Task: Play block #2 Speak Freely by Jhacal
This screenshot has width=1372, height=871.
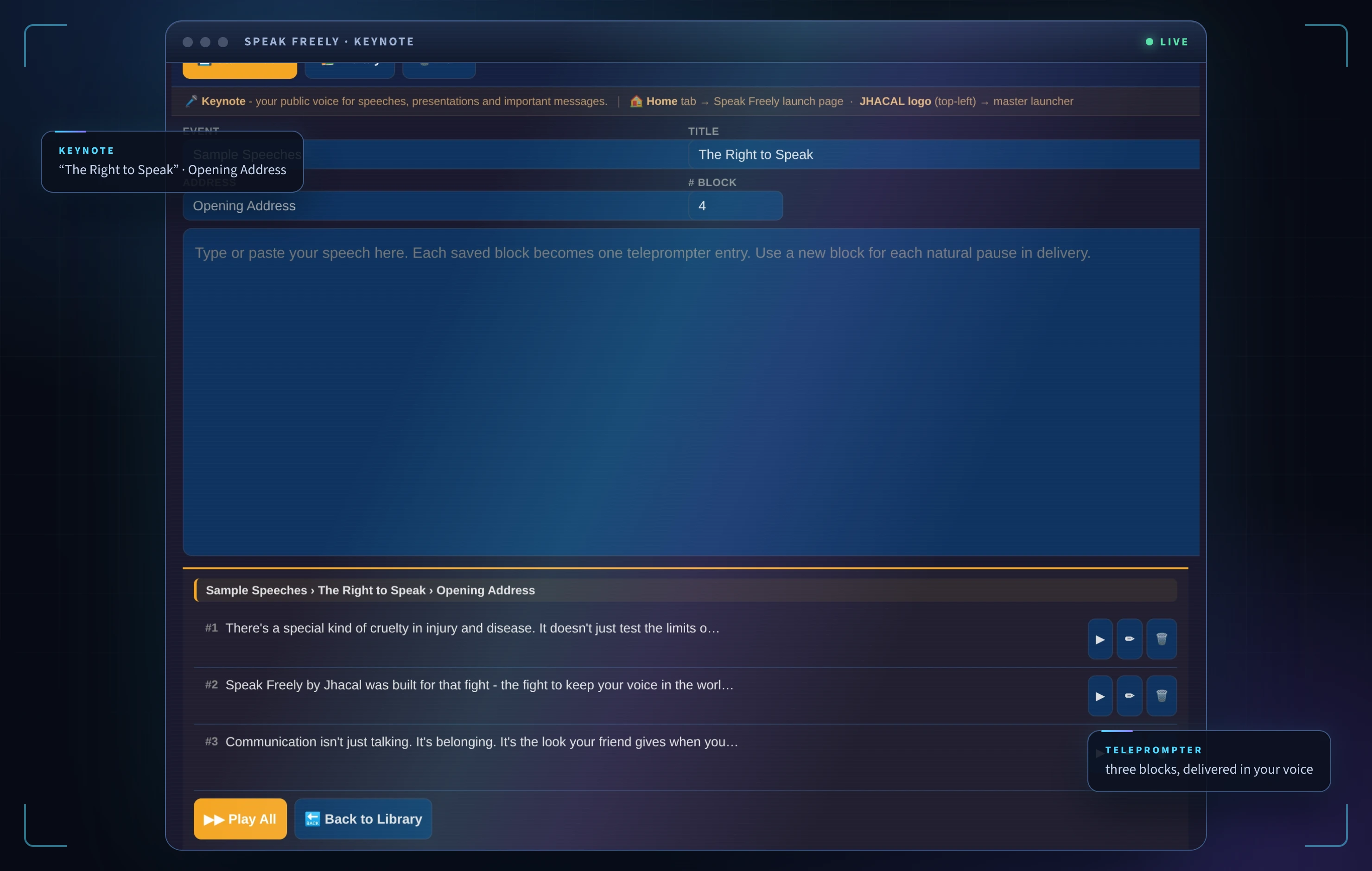Action: pyautogui.click(x=1099, y=696)
